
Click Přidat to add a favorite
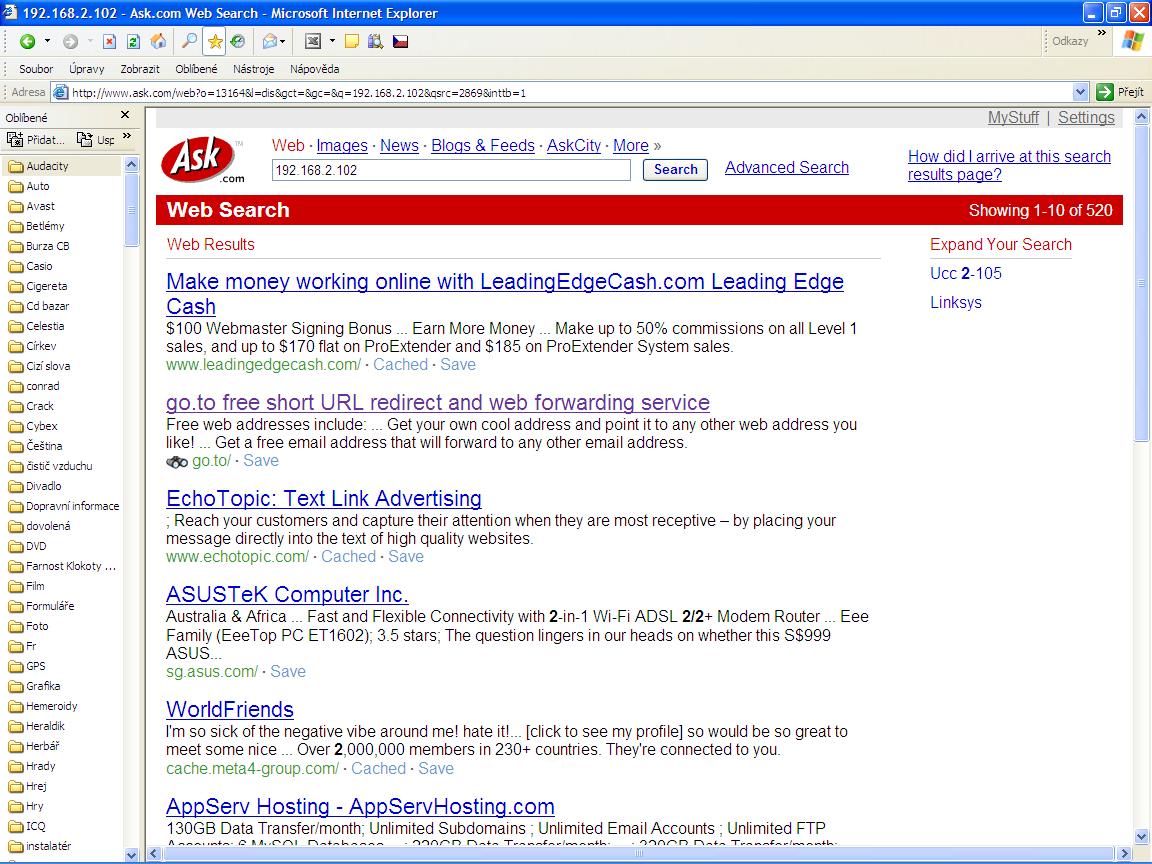[x=35, y=140]
